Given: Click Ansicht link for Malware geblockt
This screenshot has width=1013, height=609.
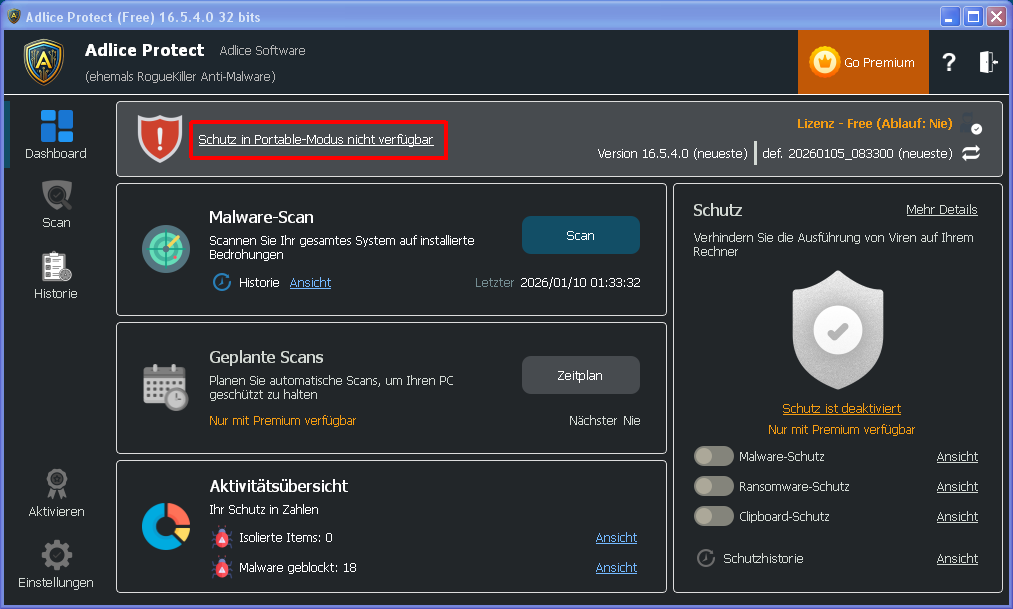Looking at the screenshot, I should pyautogui.click(x=616, y=568).
